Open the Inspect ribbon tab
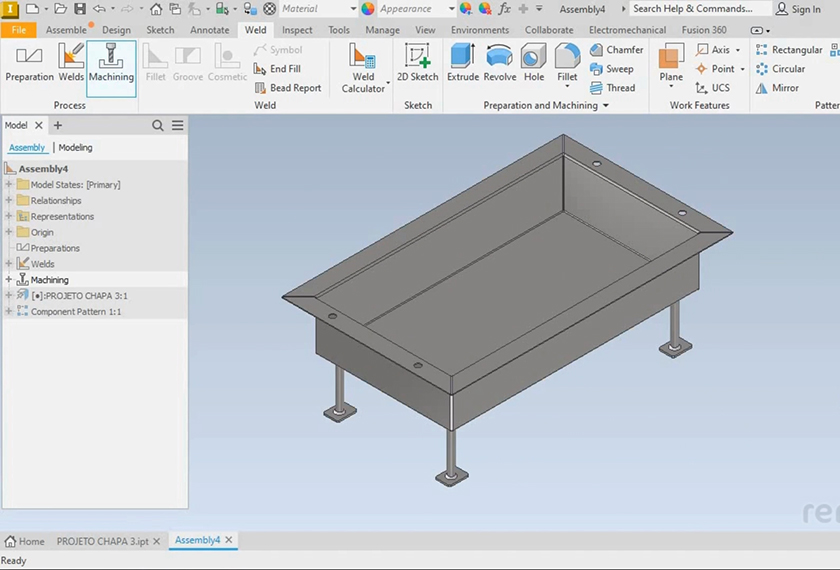 point(297,30)
